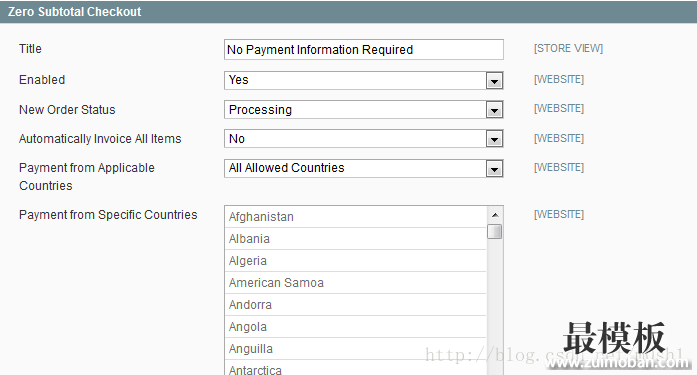Click the Title text input field
The height and width of the screenshot is (375, 697).
(364, 49)
